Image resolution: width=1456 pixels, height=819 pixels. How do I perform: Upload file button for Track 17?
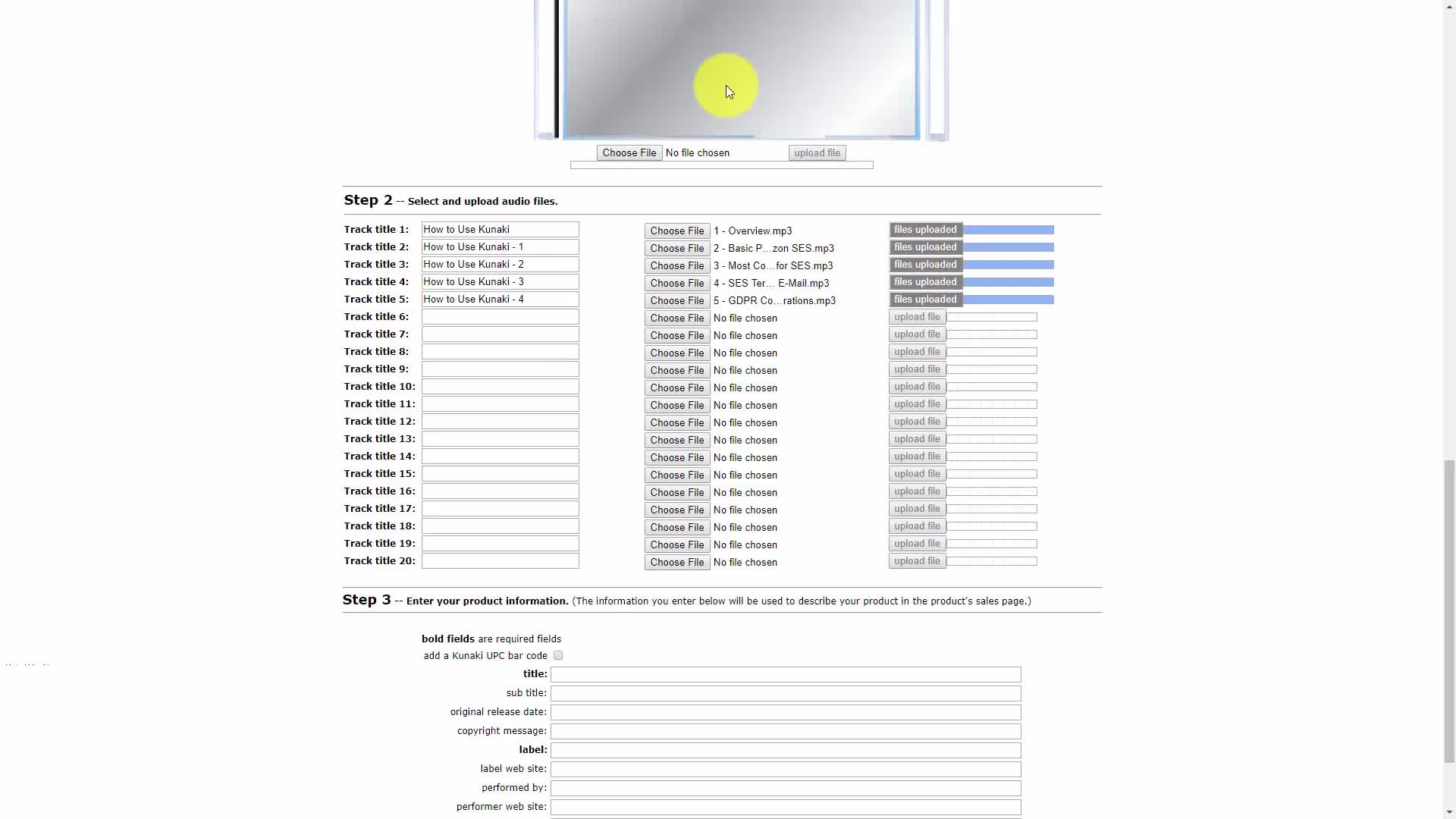coord(918,509)
